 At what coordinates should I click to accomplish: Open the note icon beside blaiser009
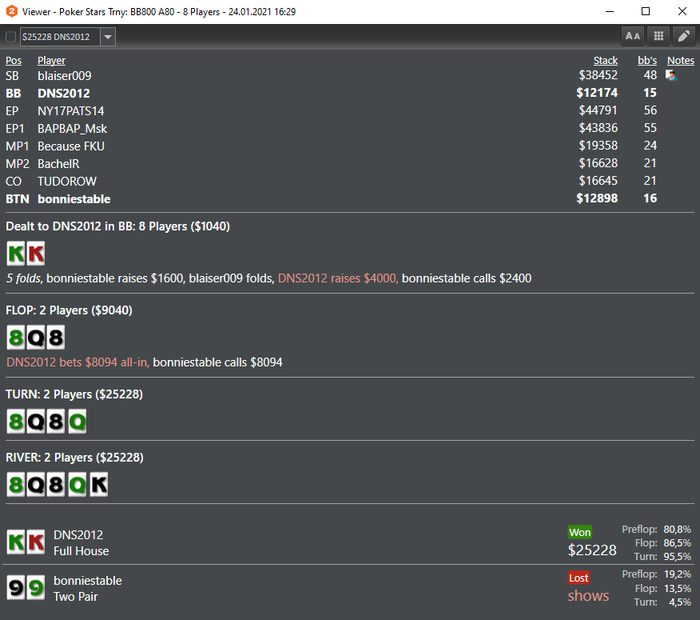[671, 75]
